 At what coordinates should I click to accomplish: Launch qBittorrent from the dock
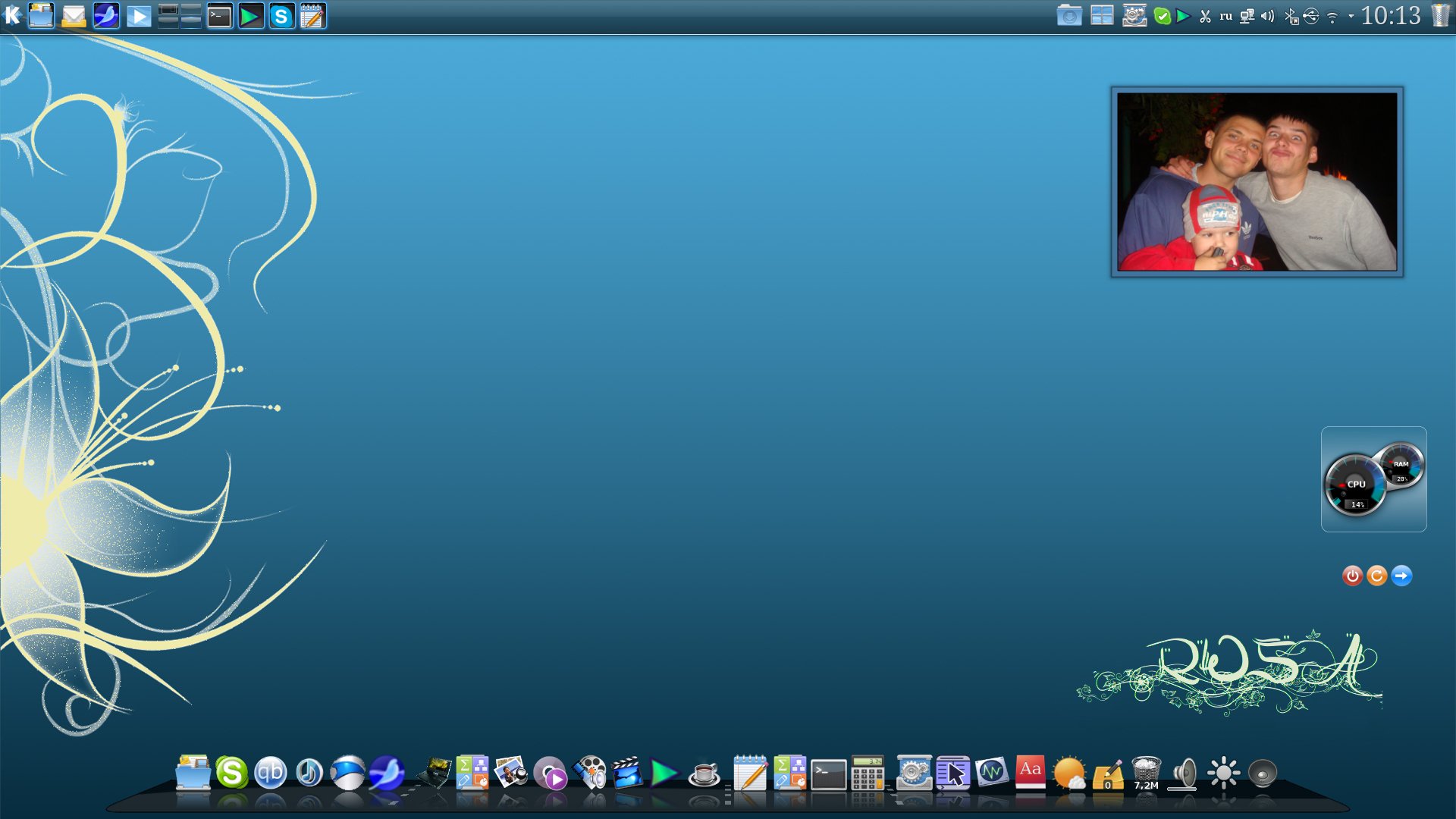[270, 773]
